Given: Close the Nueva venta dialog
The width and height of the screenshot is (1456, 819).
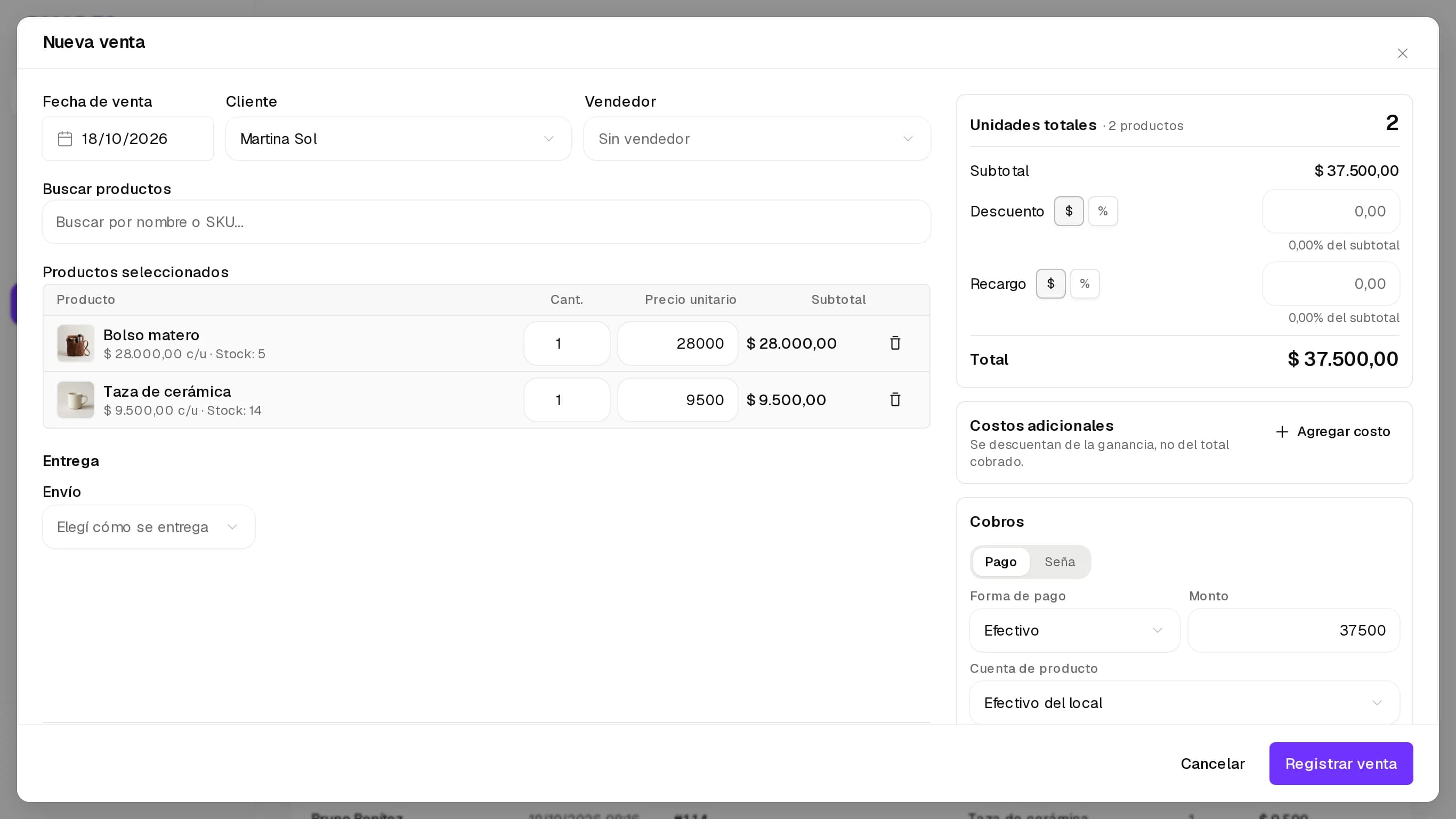Looking at the screenshot, I should point(1402,53).
